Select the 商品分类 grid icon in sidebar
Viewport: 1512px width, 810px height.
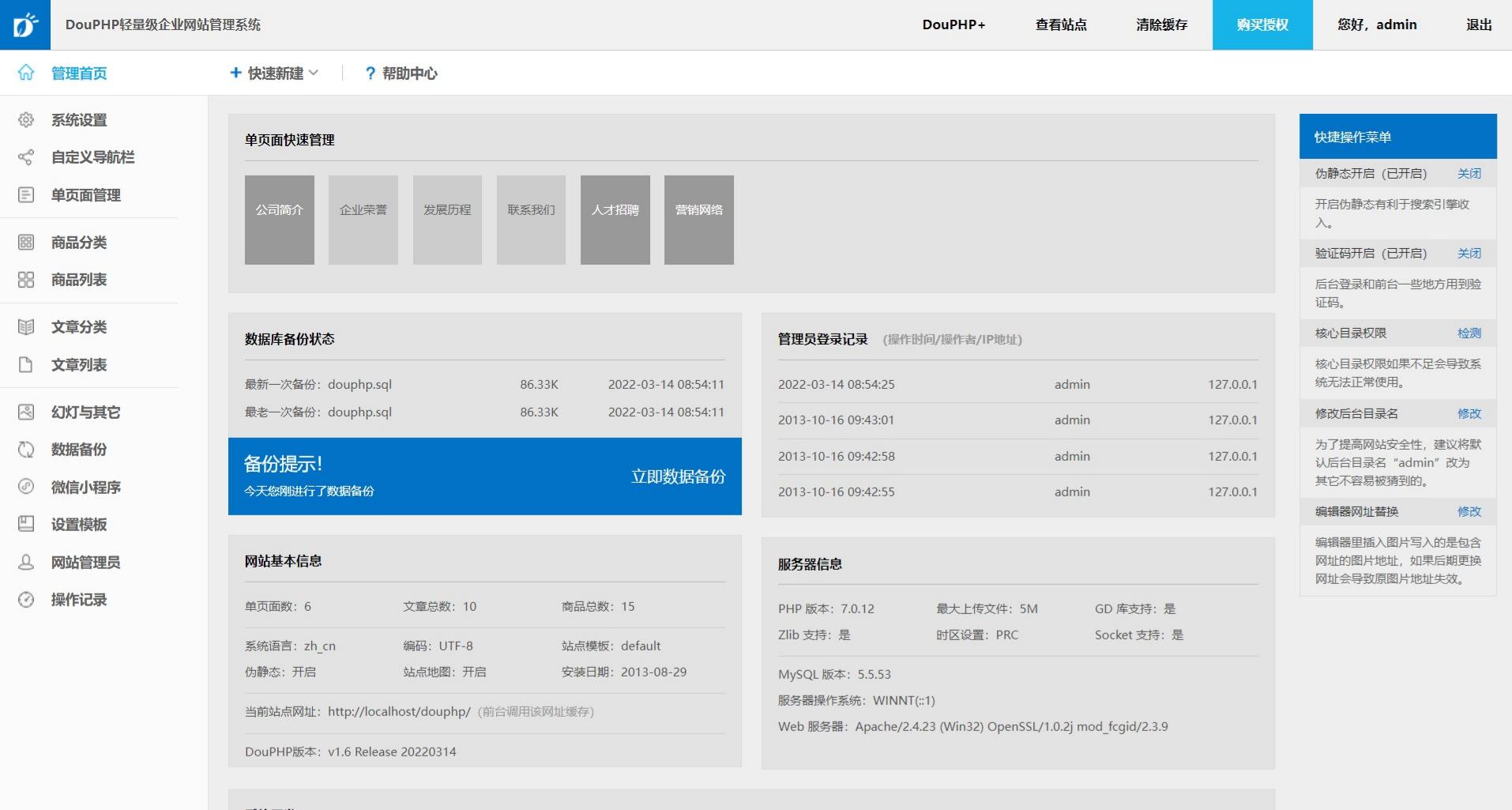click(26, 242)
